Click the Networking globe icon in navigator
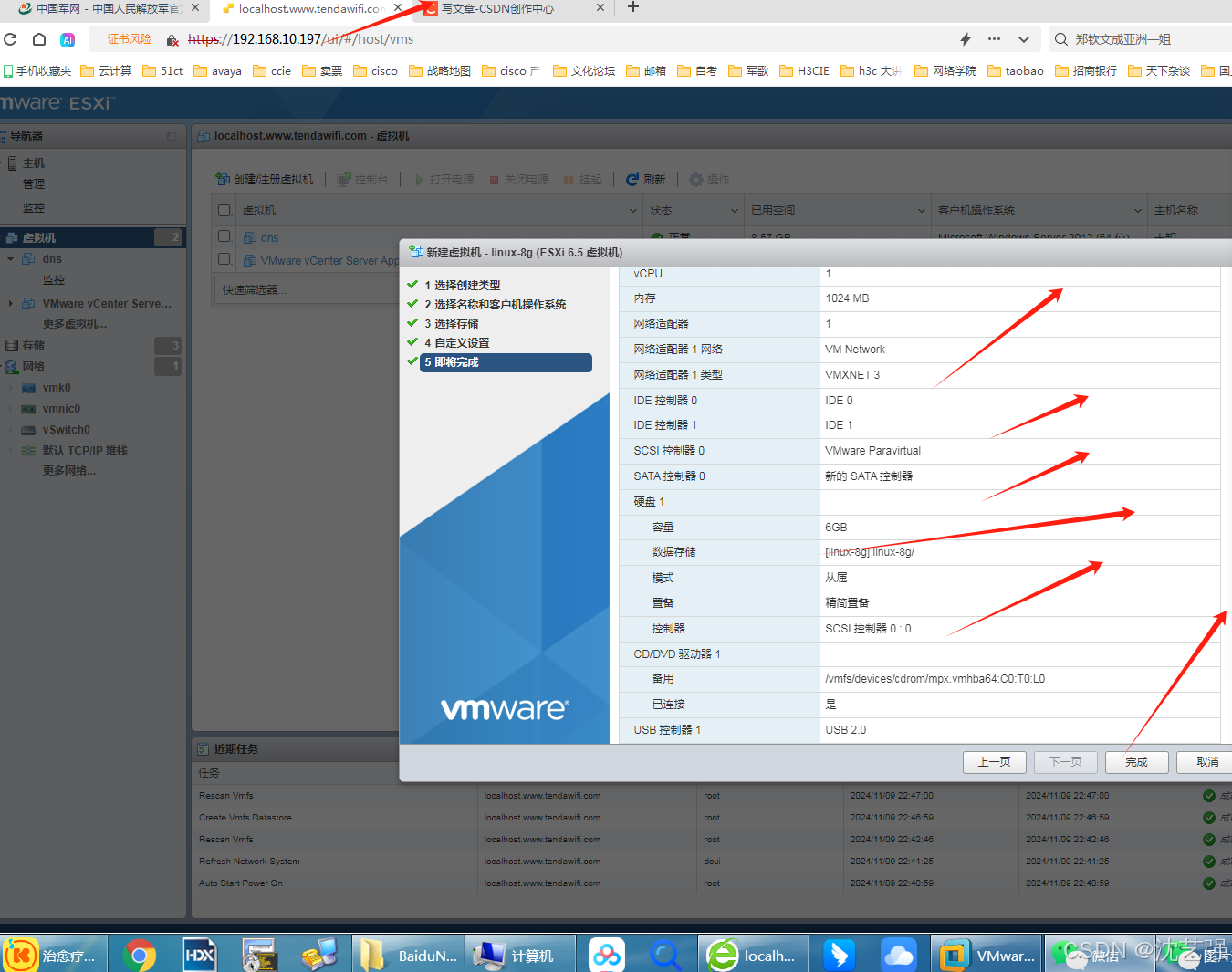Image resolution: width=1232 pixels, height=972 pixels. click(12, 367)
